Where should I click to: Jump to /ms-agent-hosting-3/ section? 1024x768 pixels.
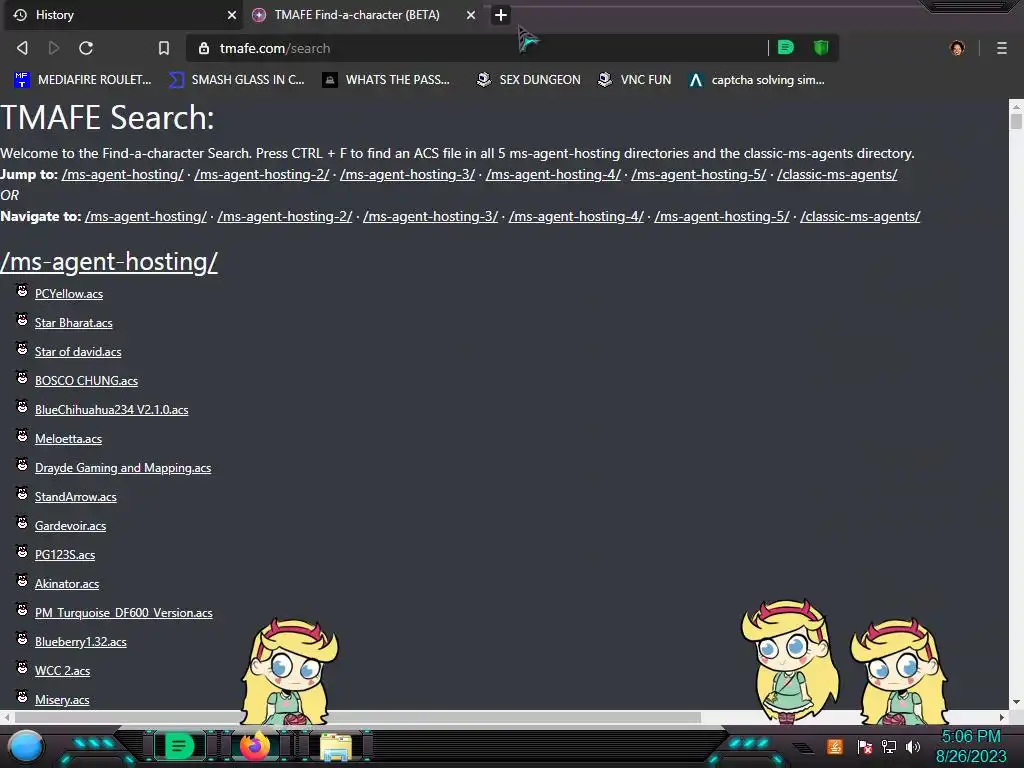coord(408,174)
